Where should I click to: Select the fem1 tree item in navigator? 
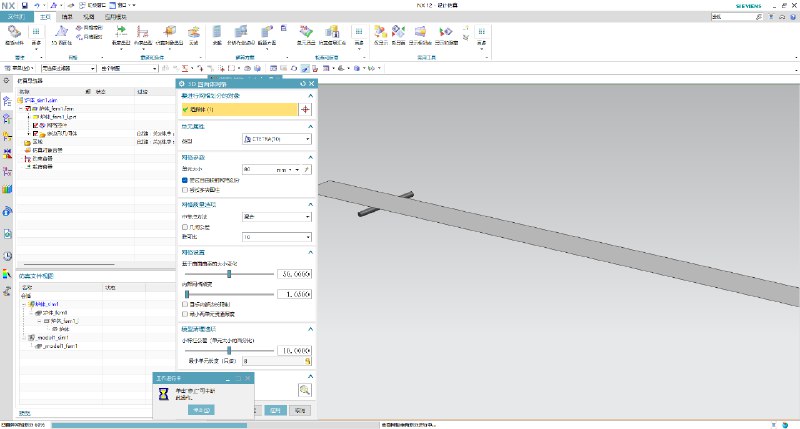point(56,109)
